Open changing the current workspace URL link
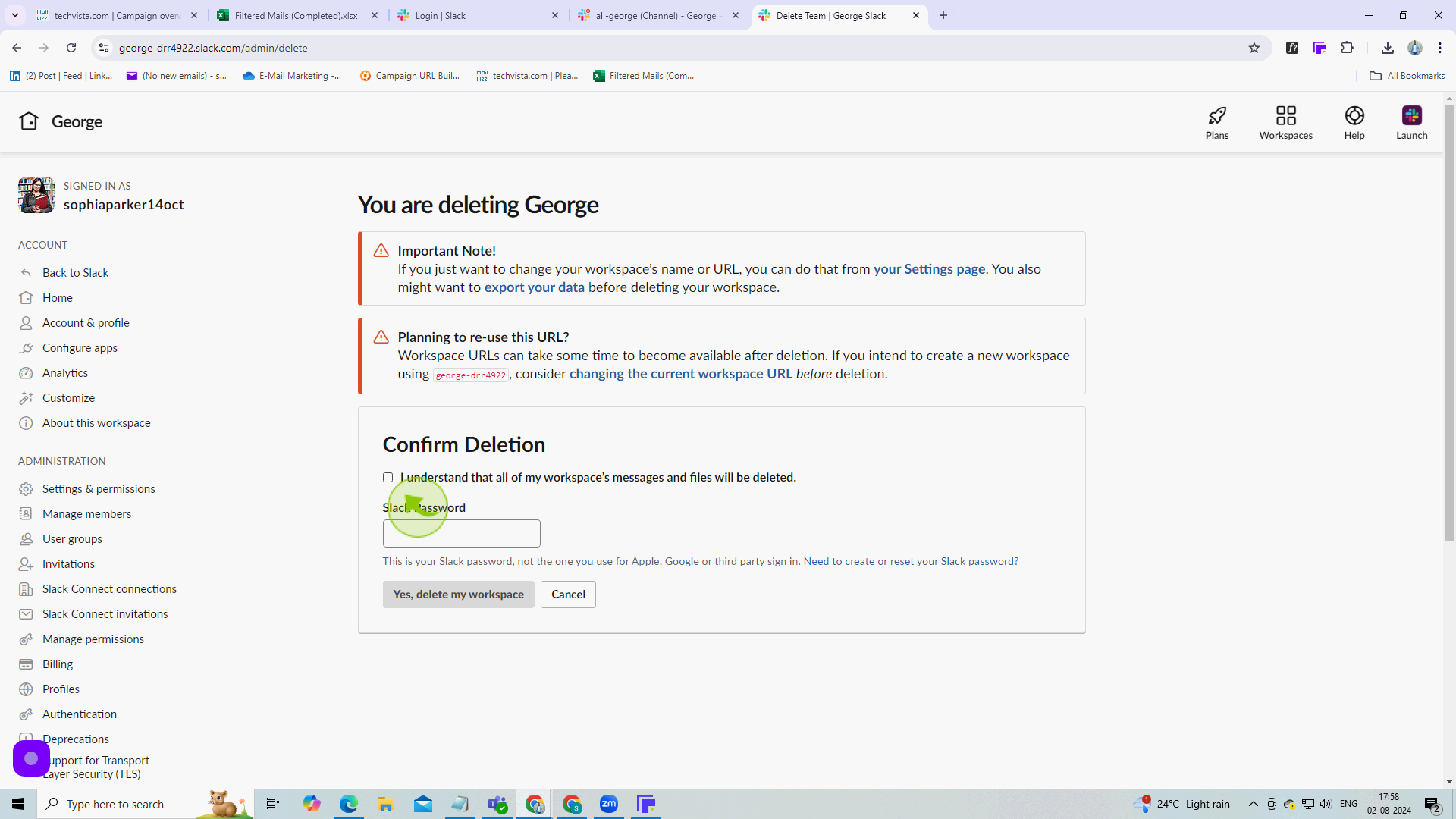Viewport: 1456px width, 819px height. pyautogui.click(x=680, y=374)
